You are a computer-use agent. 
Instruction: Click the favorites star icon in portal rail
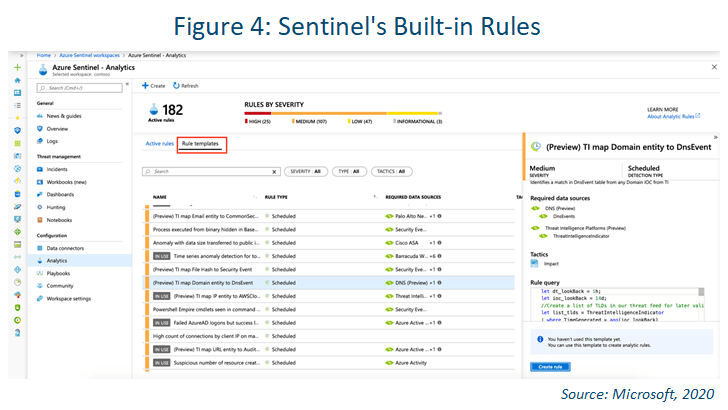[x=18, y=118]
